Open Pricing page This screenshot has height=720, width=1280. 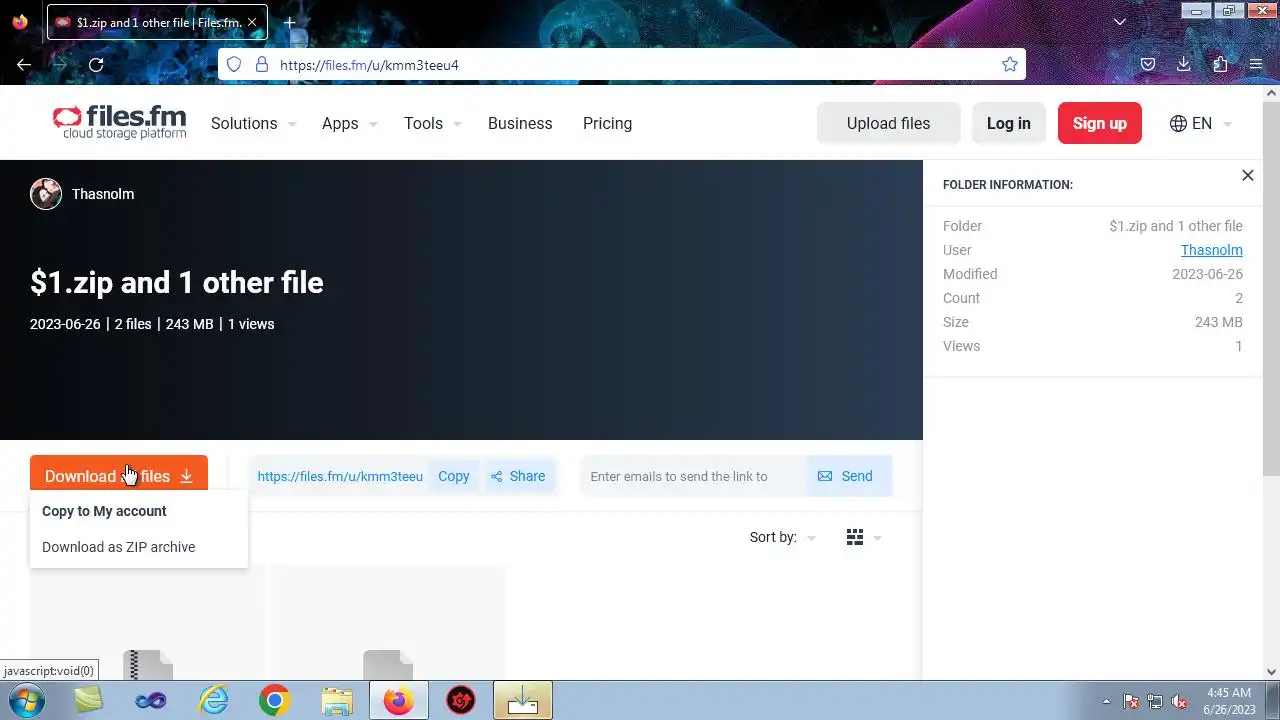point(607,123)
